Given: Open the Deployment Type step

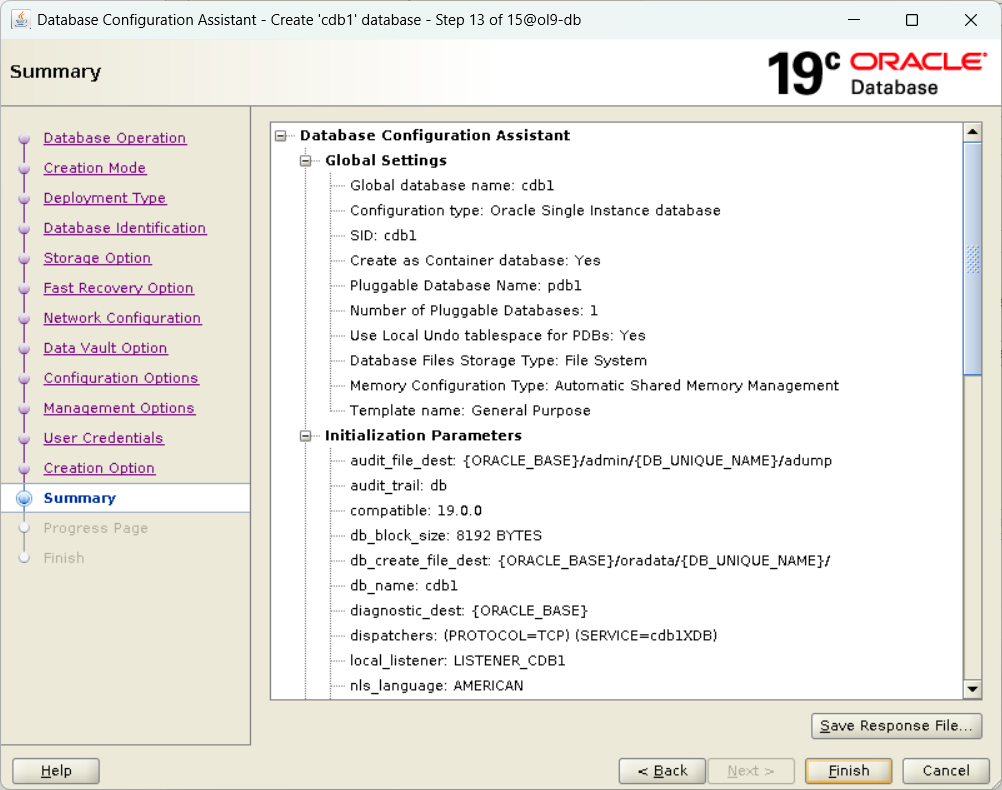Looking at the screenshot, I should coord(105,198).
